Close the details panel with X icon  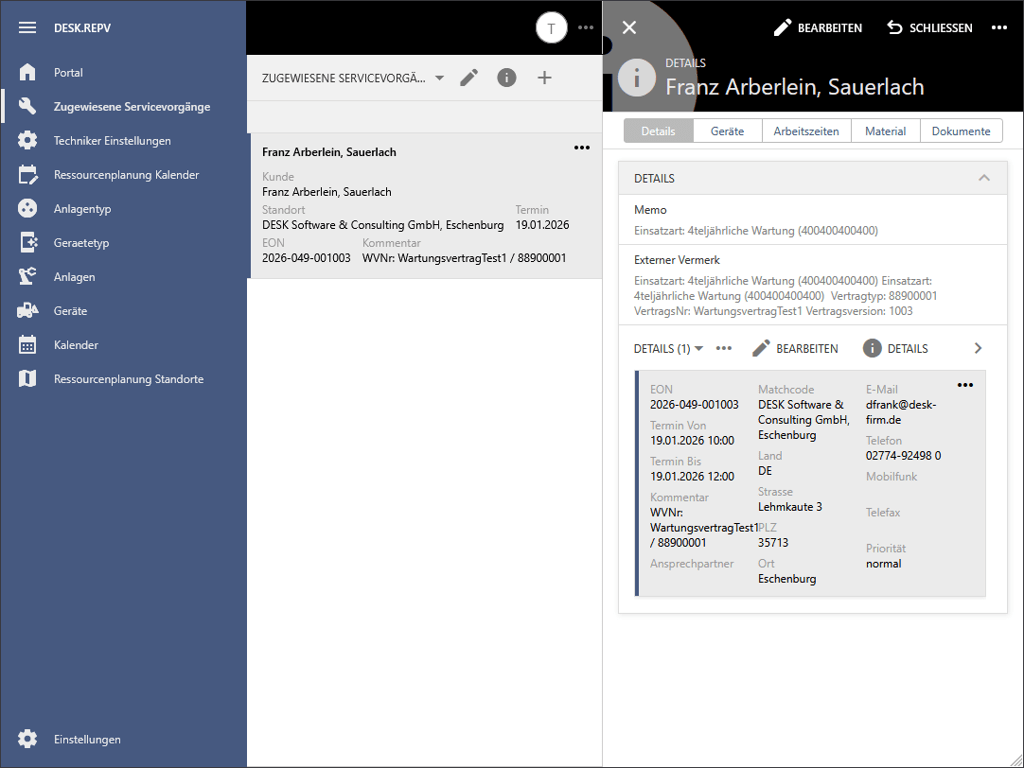point(629,28)
